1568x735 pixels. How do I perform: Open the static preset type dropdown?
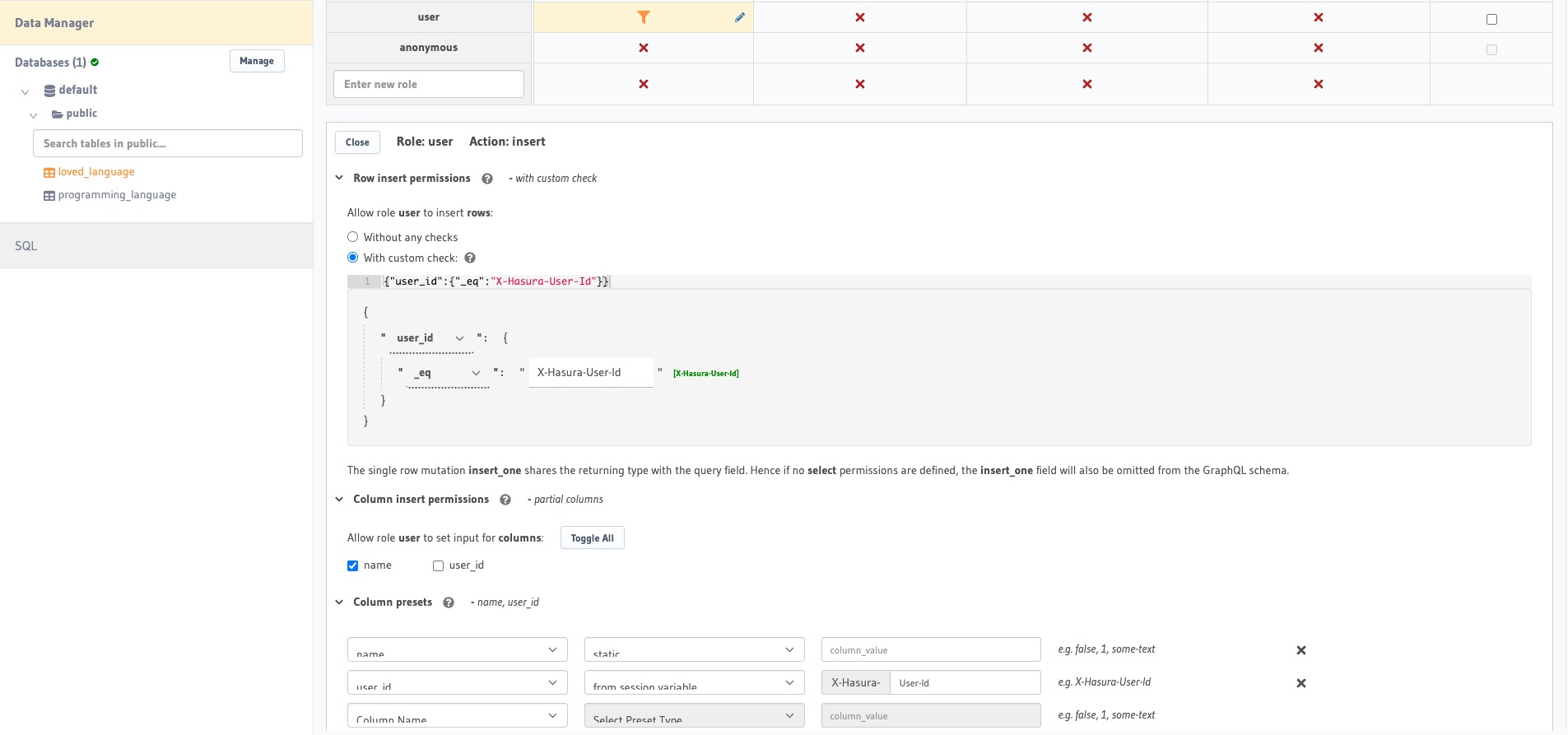click(694, 649)
